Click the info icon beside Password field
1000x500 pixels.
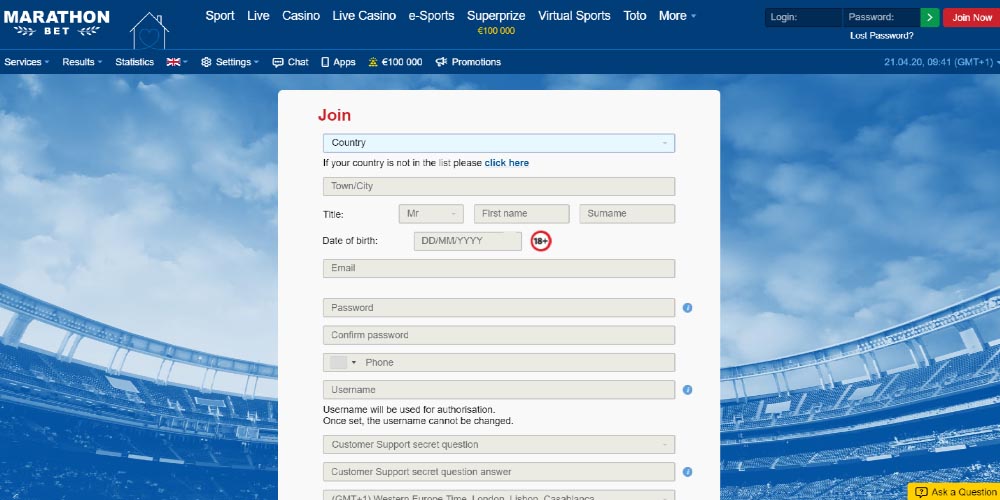click(688, 308)
